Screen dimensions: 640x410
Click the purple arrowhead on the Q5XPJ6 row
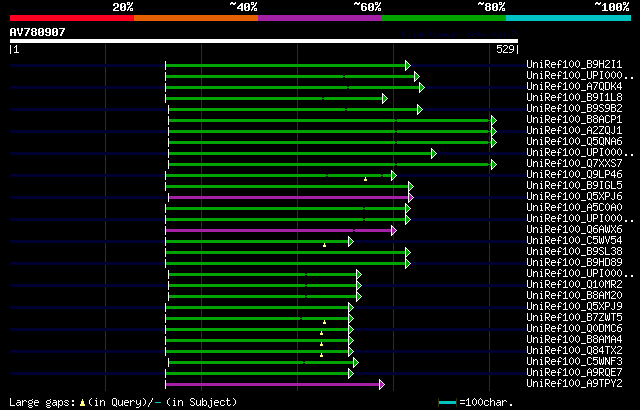point(411,197)
